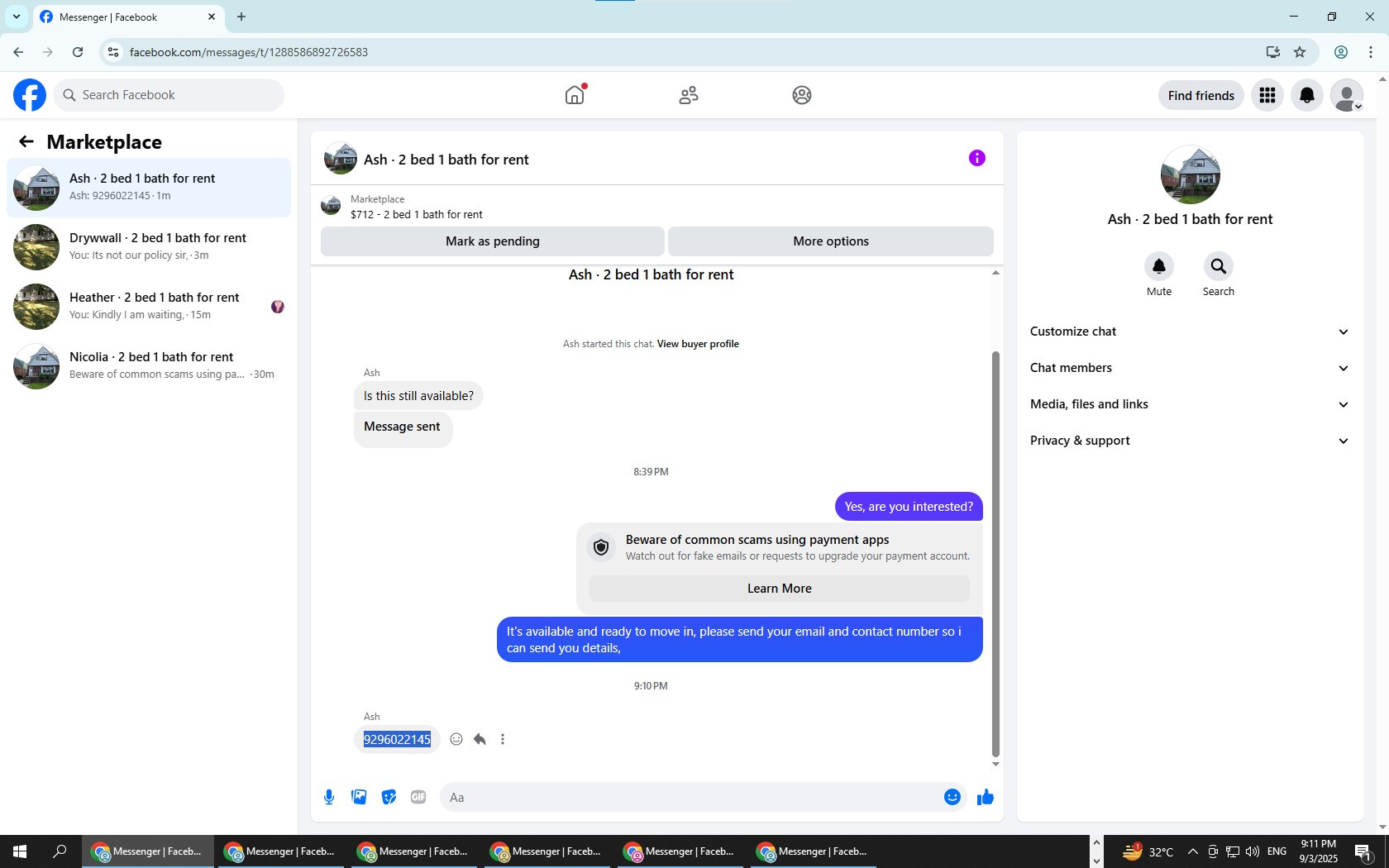The height and width of the screenshot is (868, 1389).
Task: Open the notifications bell
Action: [x=1307, y=95]
